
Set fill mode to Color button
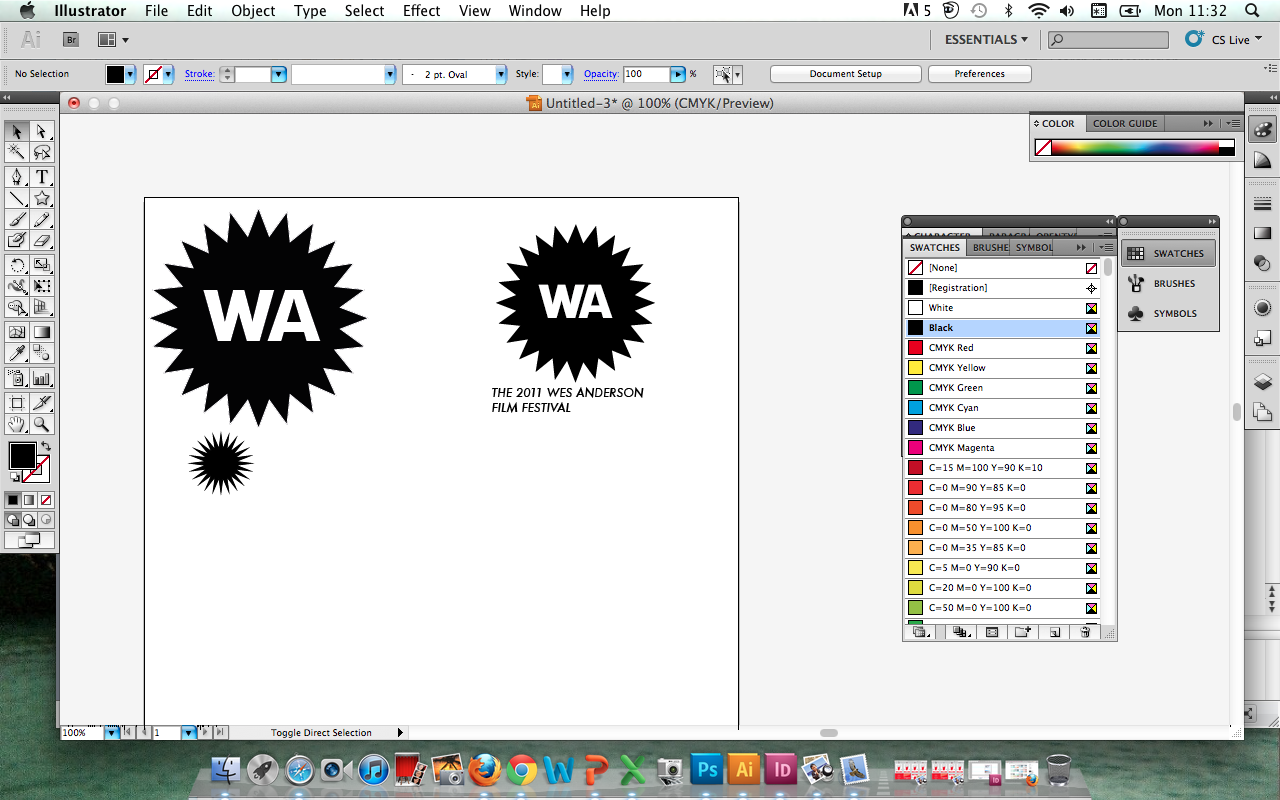pyautogui.click(x=13, y=500)
